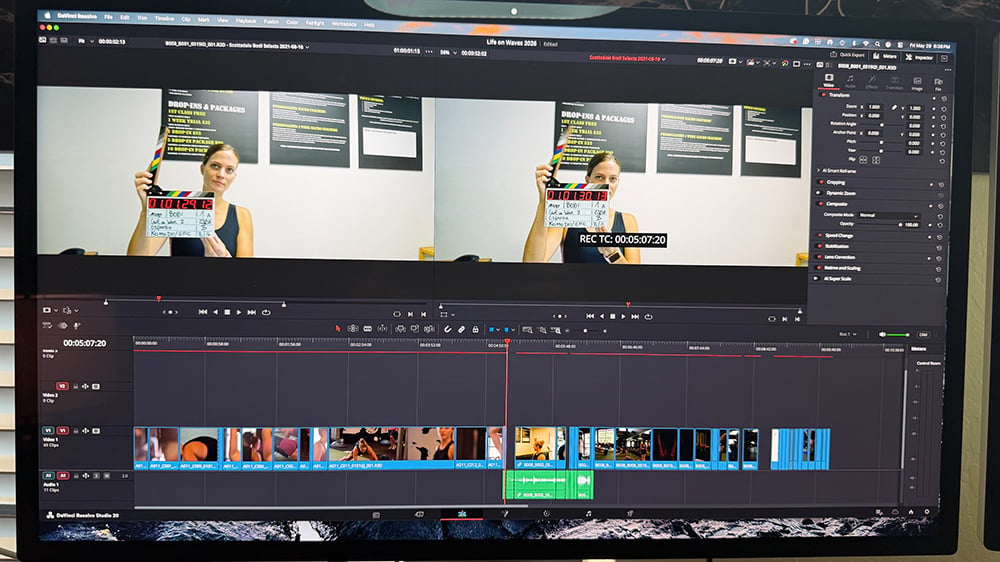1000x562 pixels.
Task: Open the Workspace menu
Action: (344, 24)
